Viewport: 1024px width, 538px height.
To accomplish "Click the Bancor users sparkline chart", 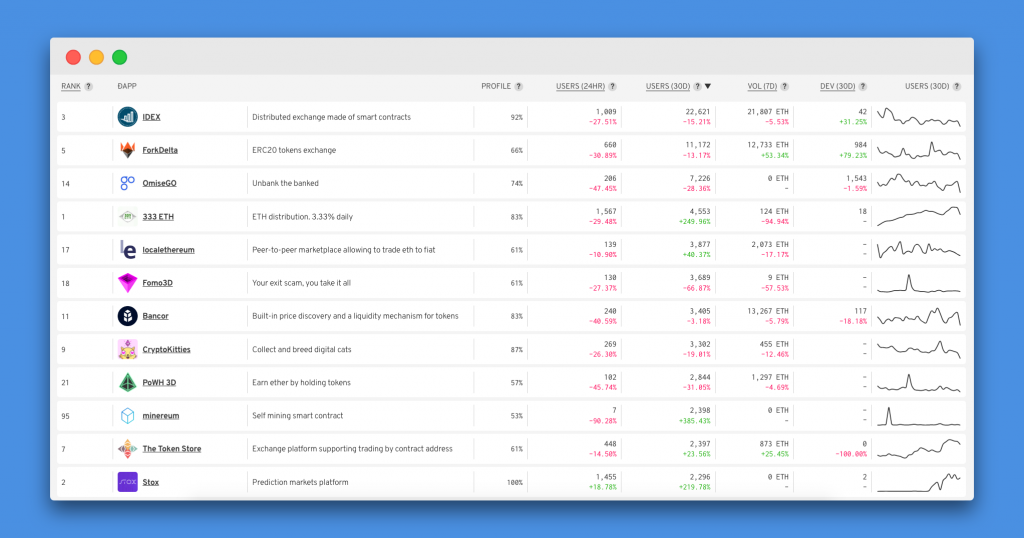I will [x=918, y=316].
